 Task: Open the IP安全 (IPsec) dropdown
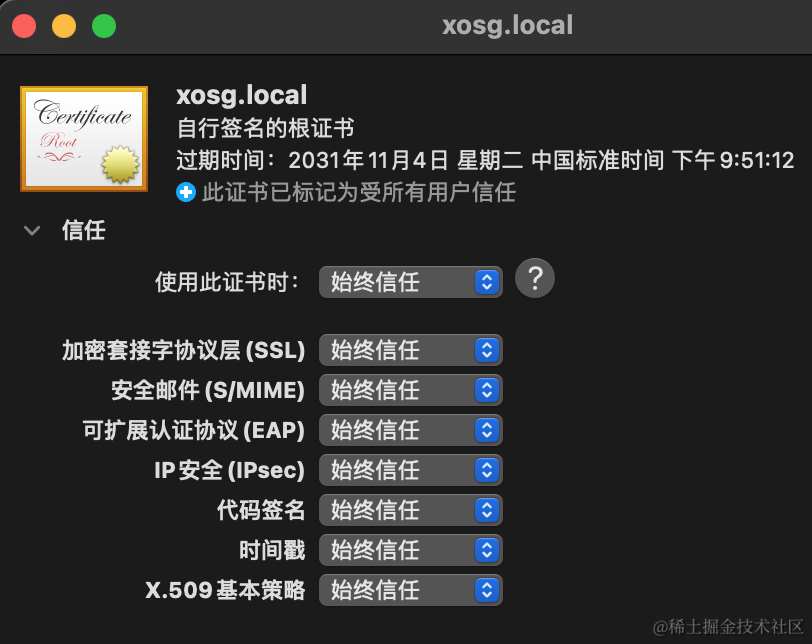(x=410, y=470)
